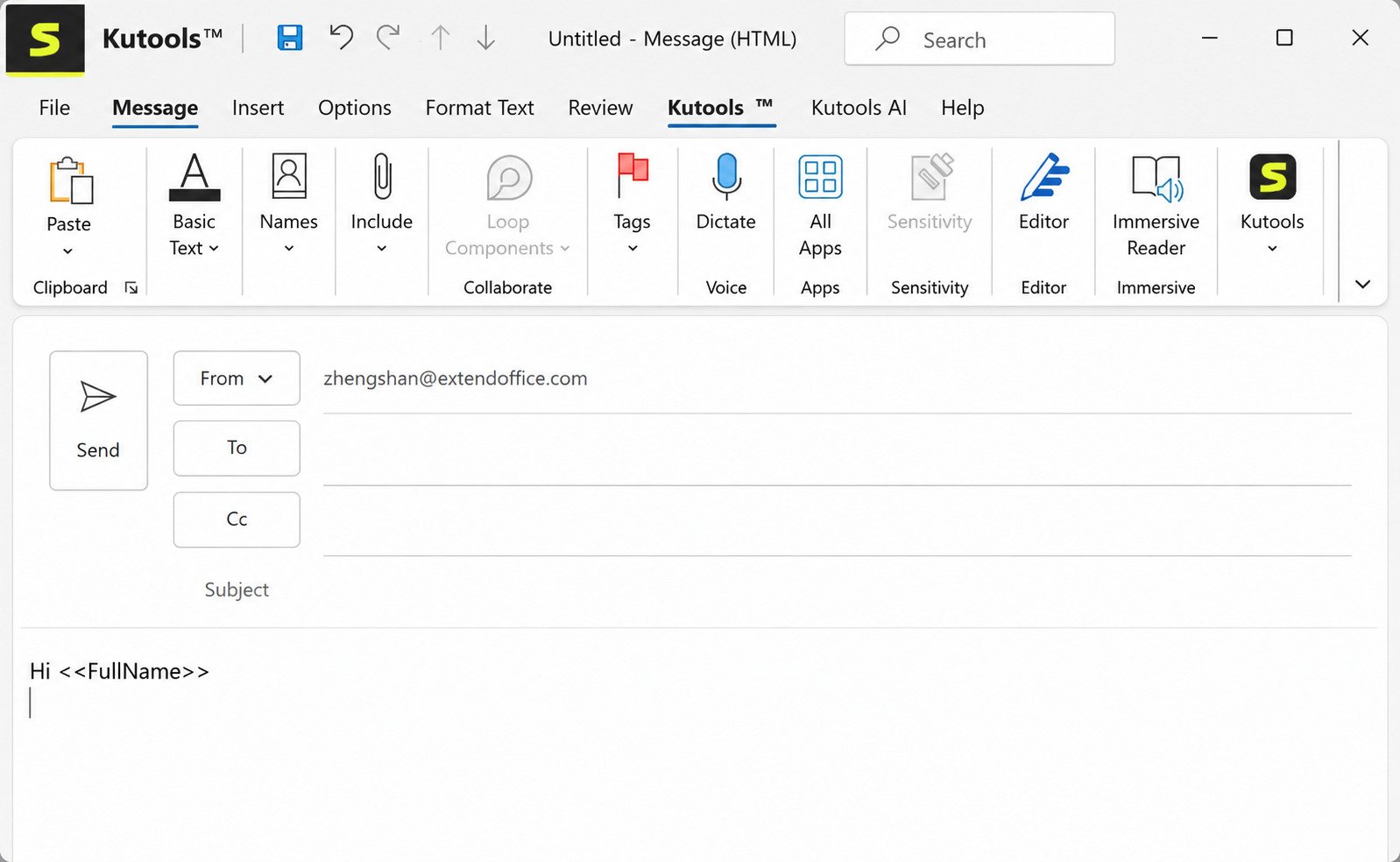This screenshot has width=1400, height=862.
Task: Expand Include dropdown chevron
Action: (x=382, y=249)
